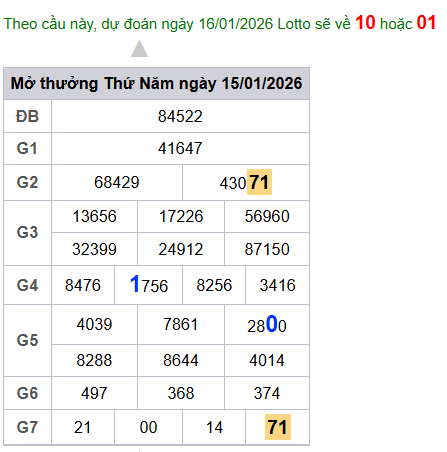Click the G4 row label
Screen dimensions: 447x452
pos(27,285)
